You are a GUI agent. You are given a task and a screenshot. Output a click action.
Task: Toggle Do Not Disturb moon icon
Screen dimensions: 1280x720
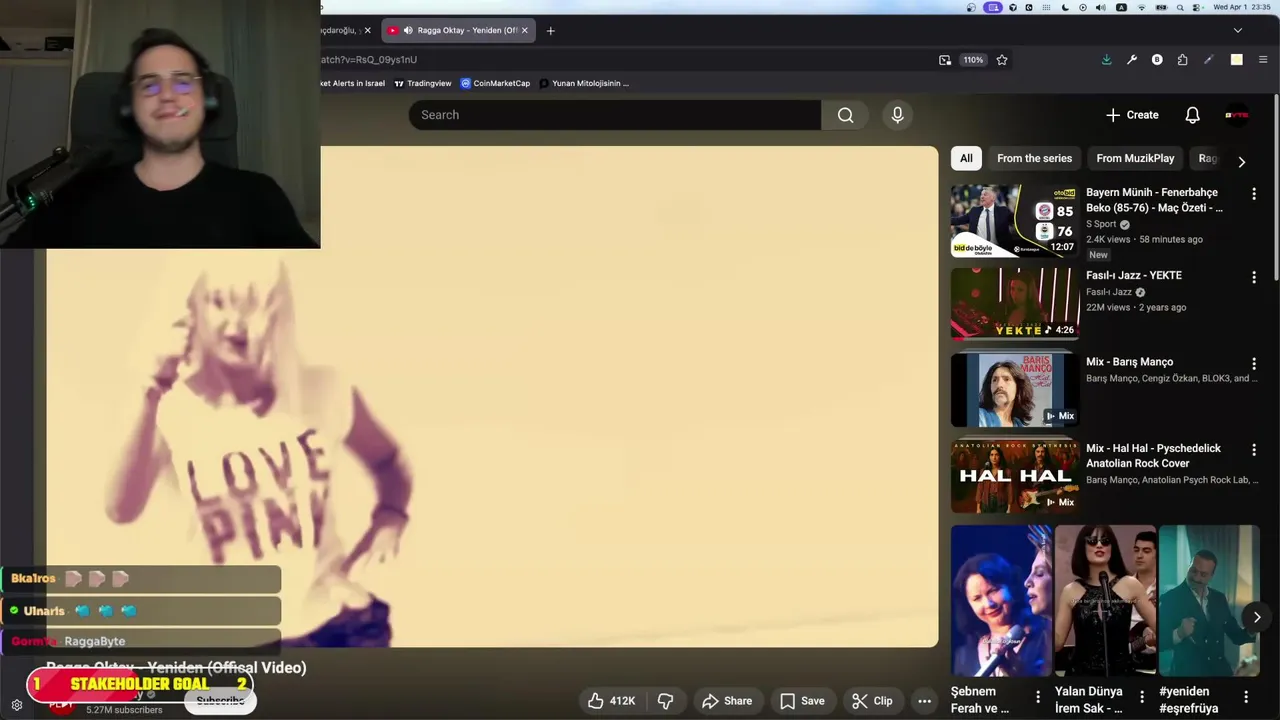tap(1065, 7)
